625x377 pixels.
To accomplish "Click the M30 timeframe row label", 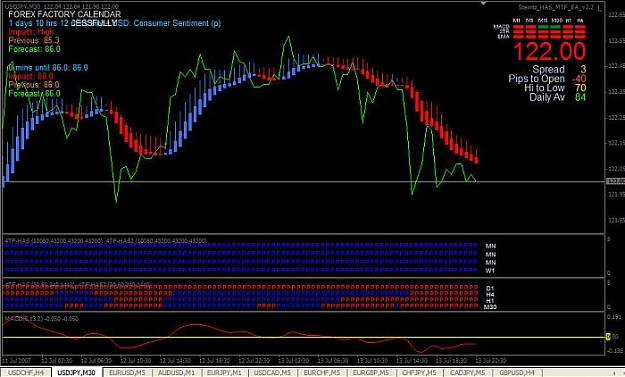I will [x=490, y=307].
